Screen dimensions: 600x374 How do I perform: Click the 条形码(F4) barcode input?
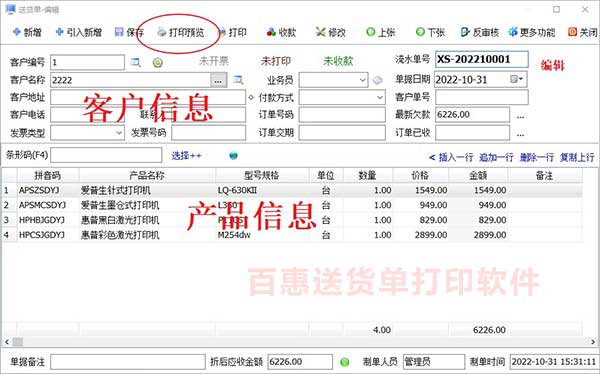[106, 155]
